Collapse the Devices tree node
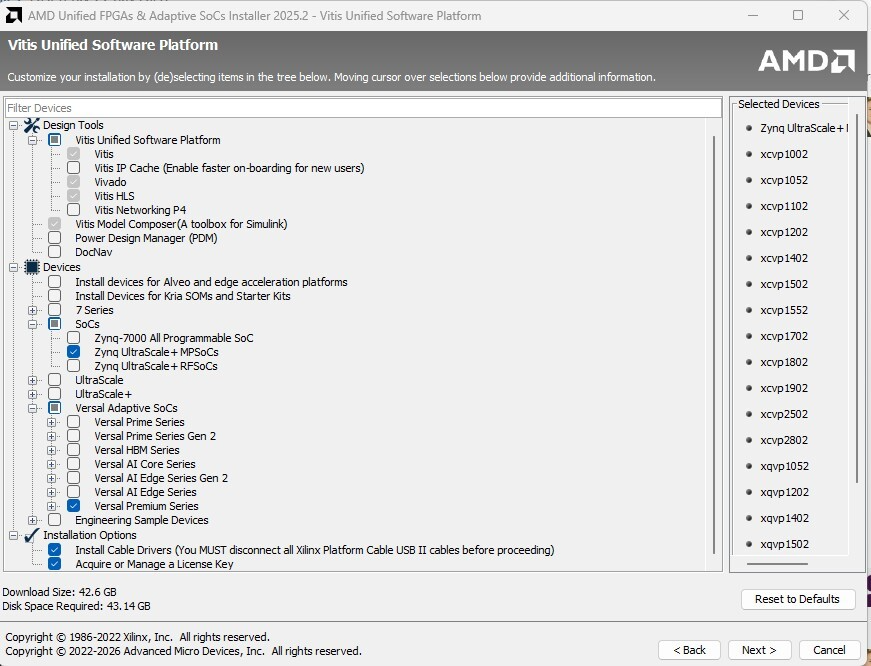This screenshot has height=666, width=871. [x=13, y=267]
